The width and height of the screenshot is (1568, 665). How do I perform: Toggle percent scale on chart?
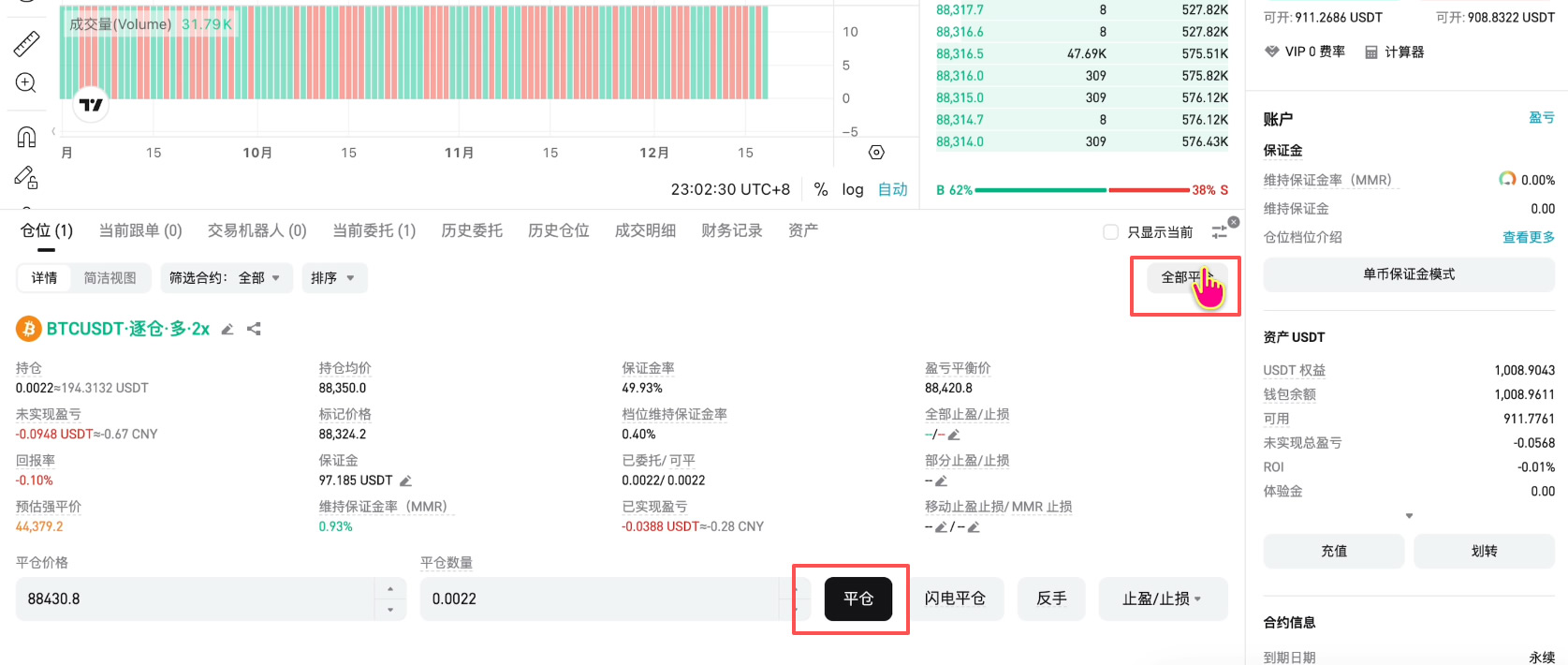[x=821, y=189]
